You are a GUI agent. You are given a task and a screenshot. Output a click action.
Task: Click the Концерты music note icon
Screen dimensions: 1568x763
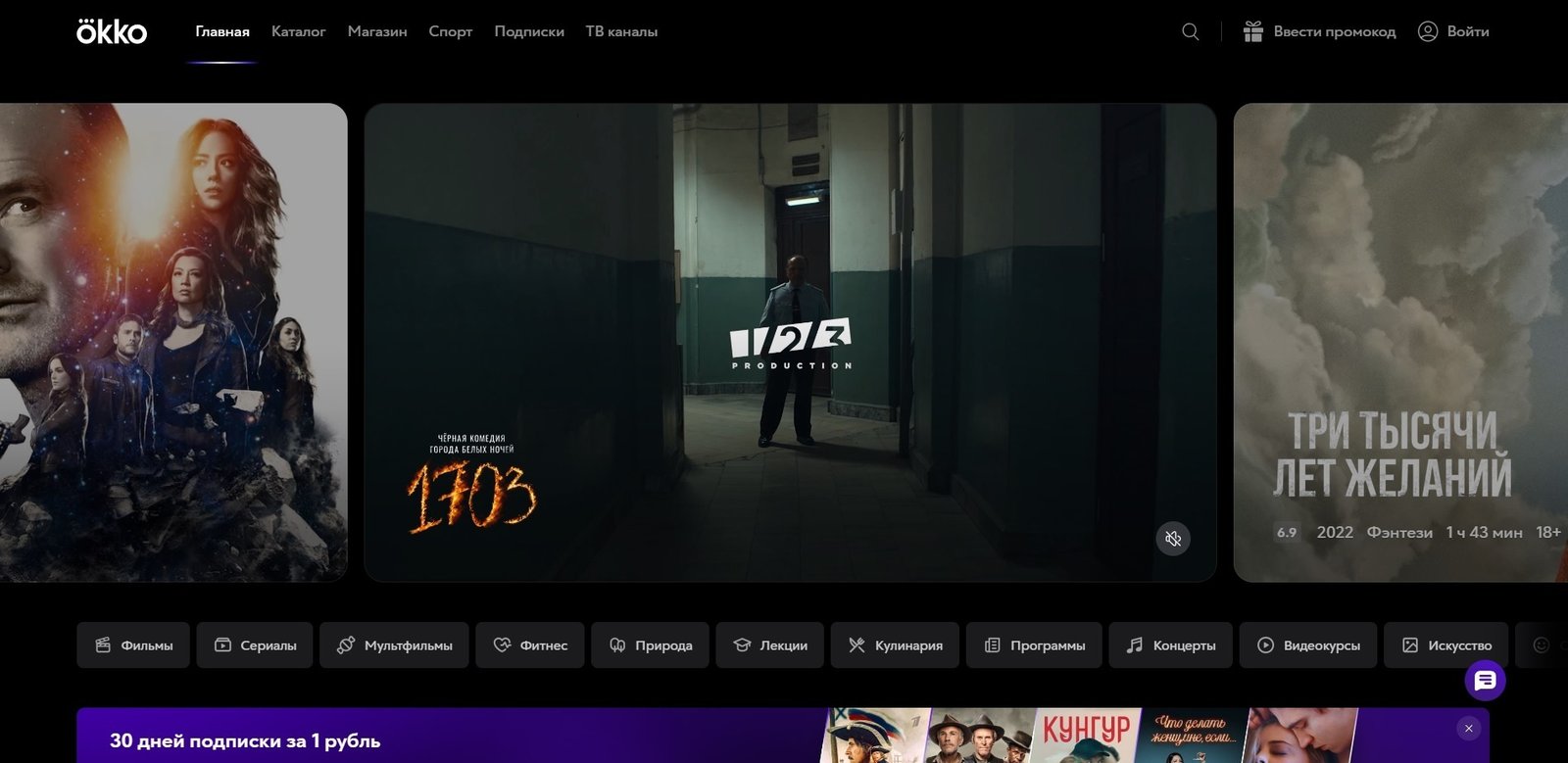tap(1135, 645)
